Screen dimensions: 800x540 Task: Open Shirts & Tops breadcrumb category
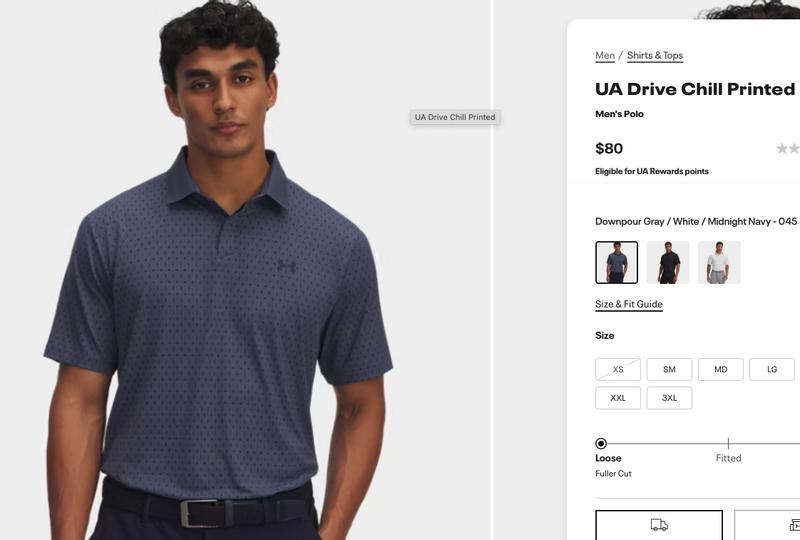(x=655, y=56)
